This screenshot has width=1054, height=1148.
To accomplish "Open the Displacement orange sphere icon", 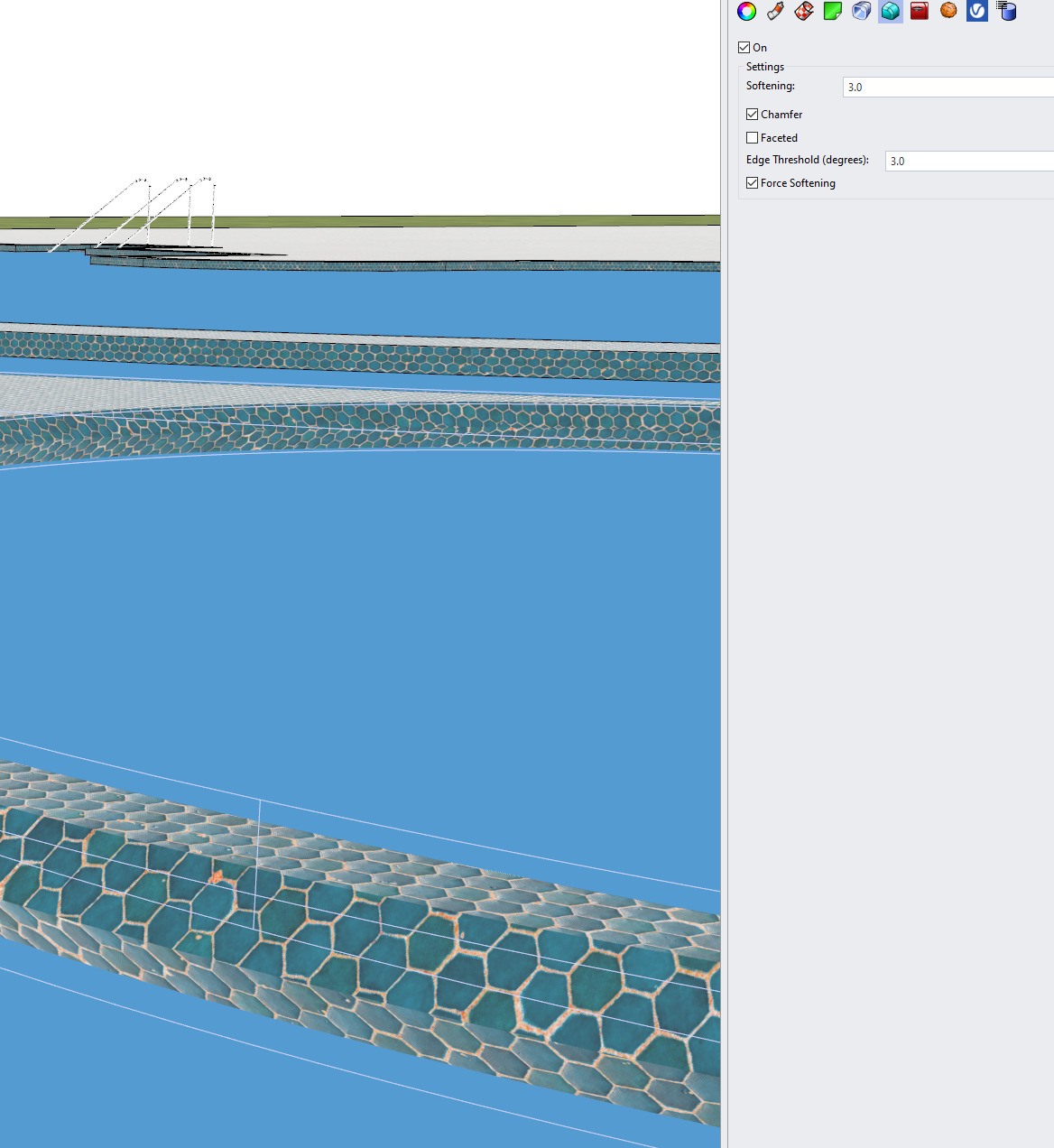I will coord(948,11).
